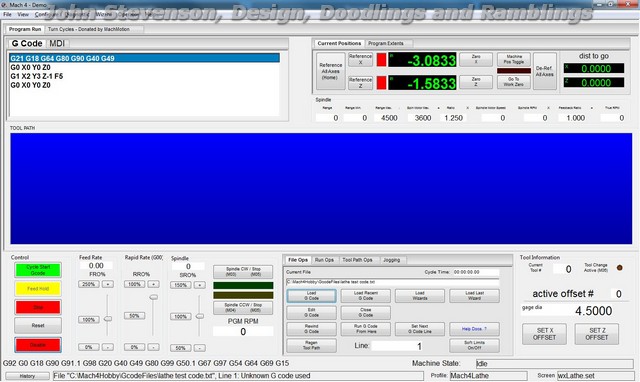
Task: Click the Reference Z button
Action: [x=360, y=82]
